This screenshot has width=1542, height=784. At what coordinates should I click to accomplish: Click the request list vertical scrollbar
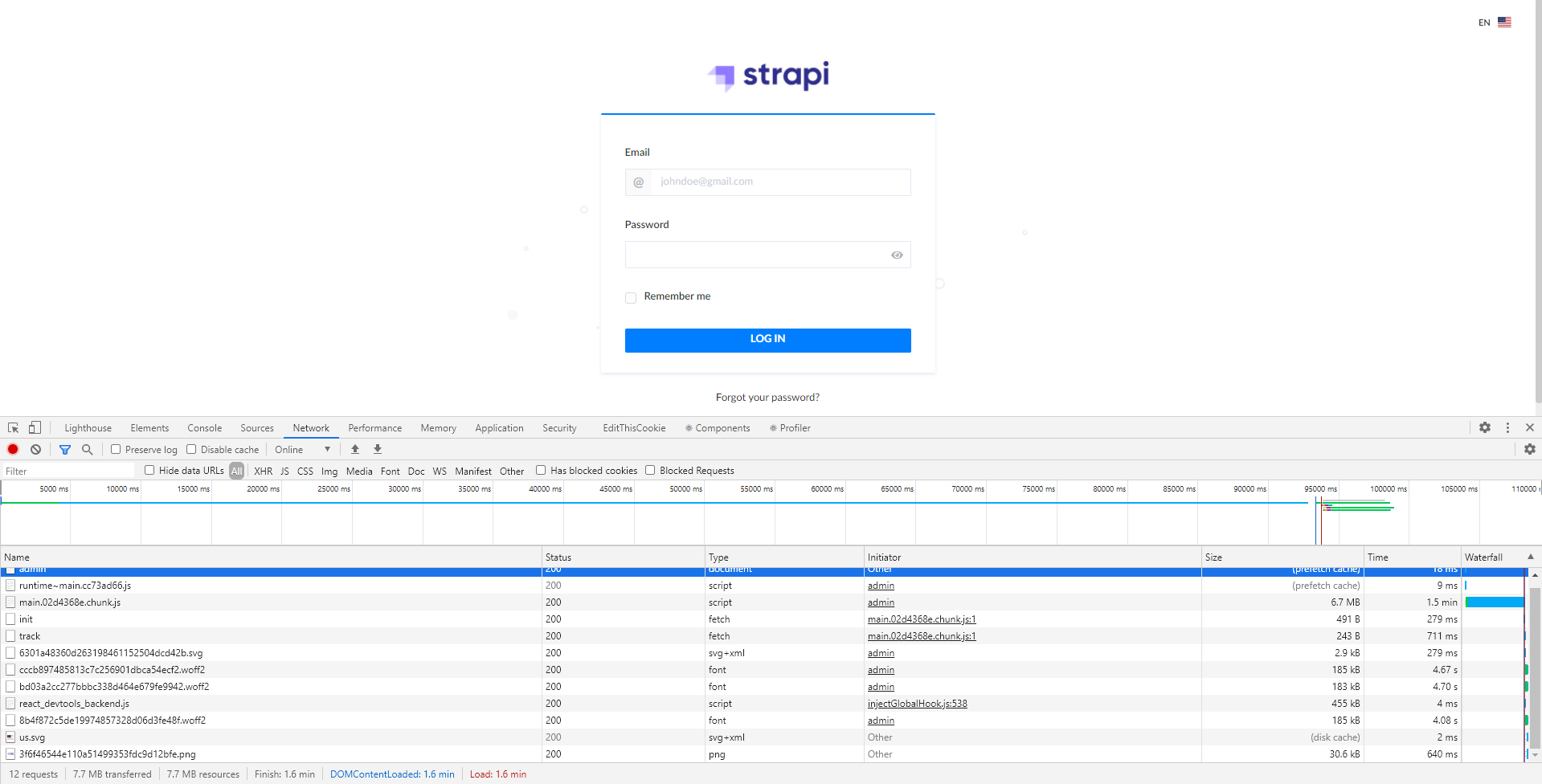point(1535,667)
